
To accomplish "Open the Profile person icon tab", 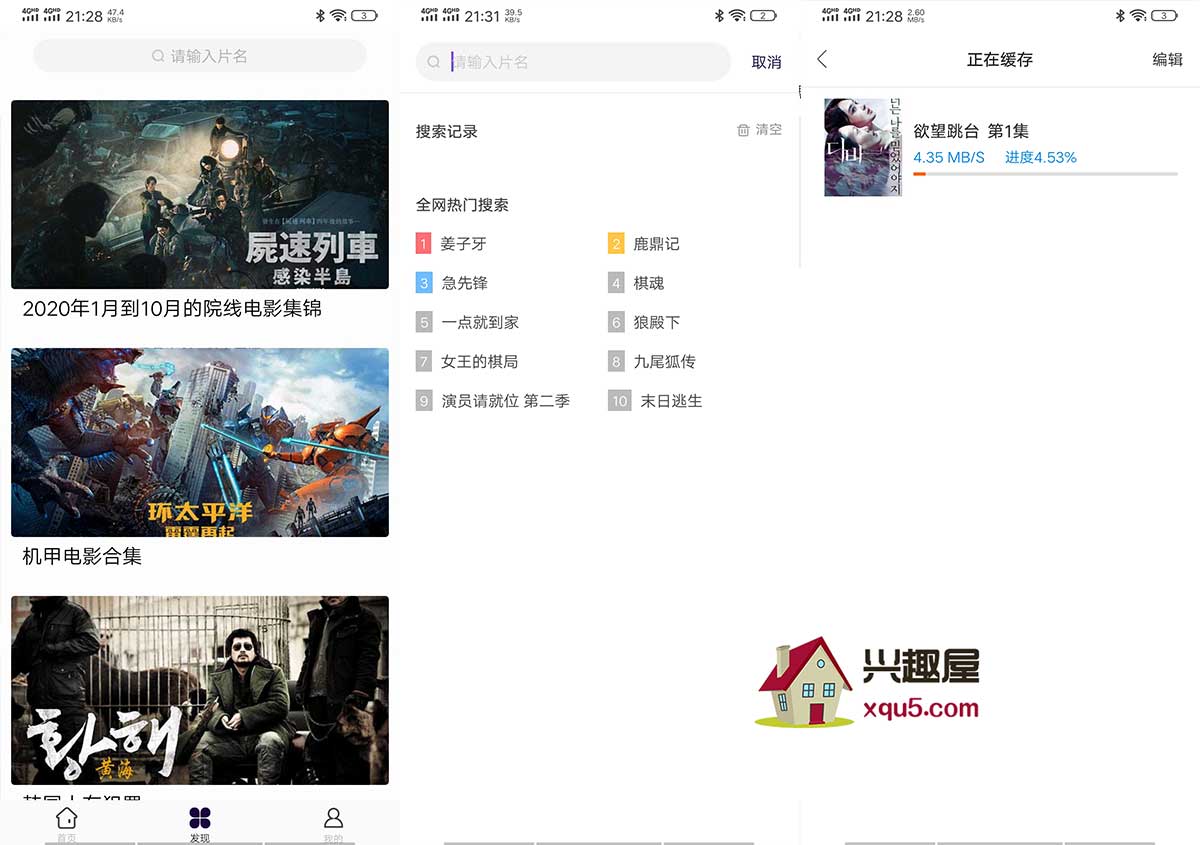I will click(x=333, y=818).
